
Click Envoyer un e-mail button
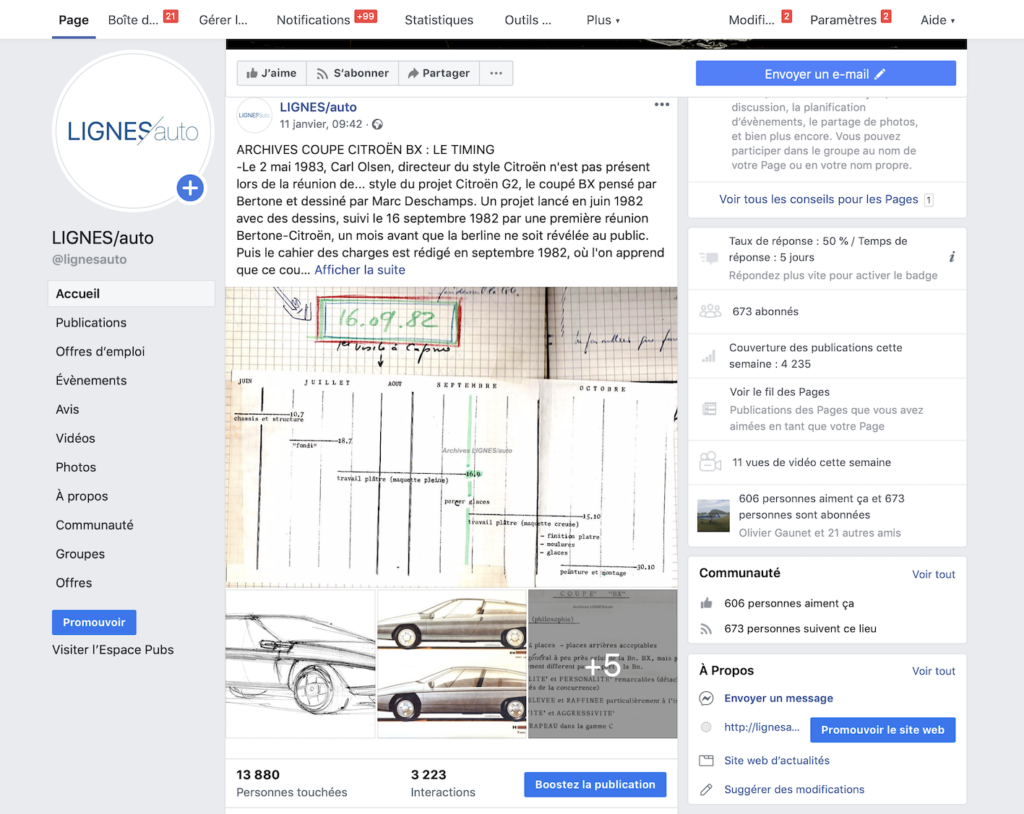tap(825, 74)
